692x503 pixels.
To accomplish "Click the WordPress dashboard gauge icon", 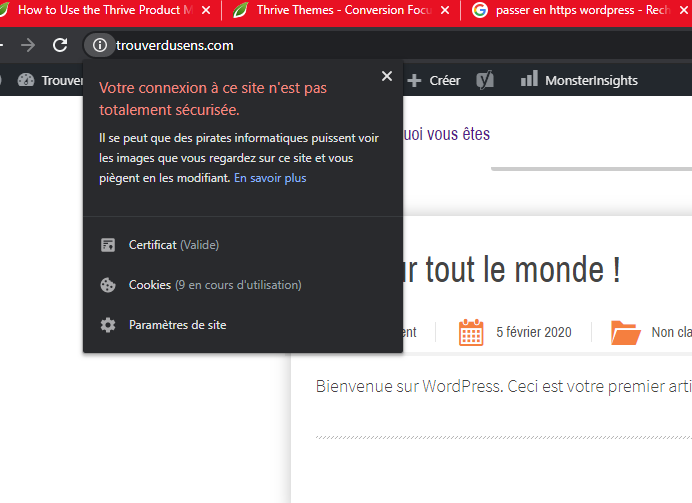I will 26,80.
